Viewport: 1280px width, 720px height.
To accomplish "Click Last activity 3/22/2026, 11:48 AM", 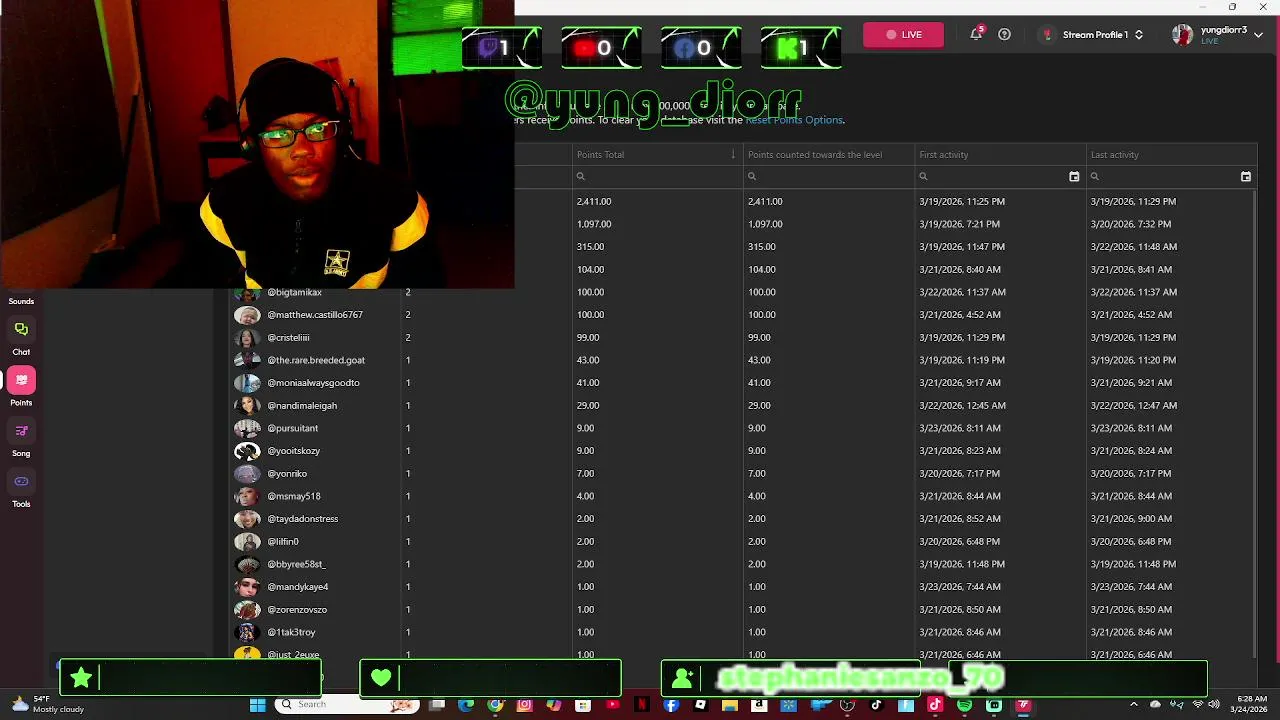I will tap(1134, 247).
